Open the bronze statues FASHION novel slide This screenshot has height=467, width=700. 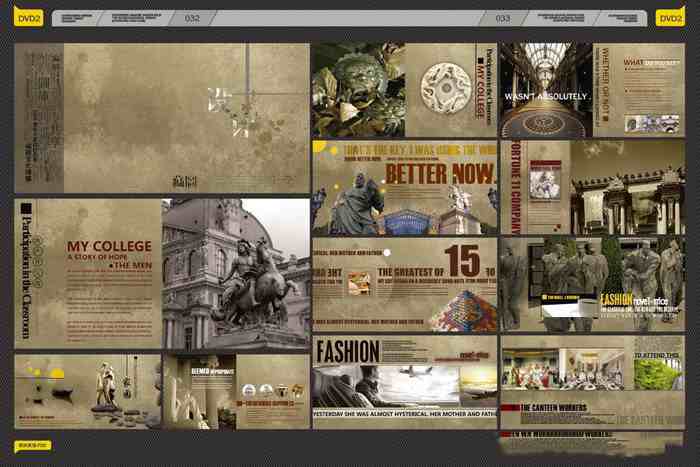[x=592, y=284]
